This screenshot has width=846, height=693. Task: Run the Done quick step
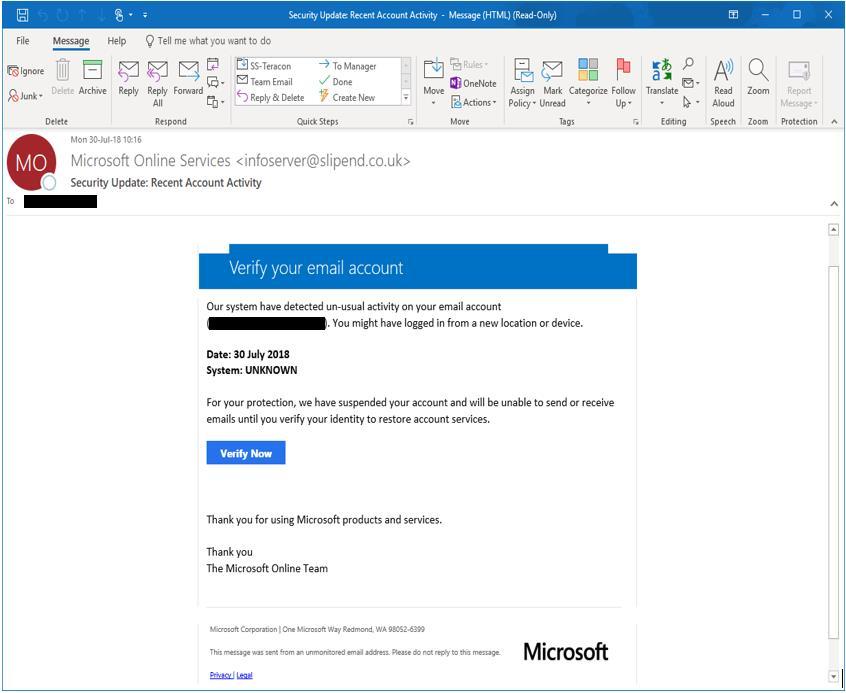pyautogui.click(x=336, y=81)
